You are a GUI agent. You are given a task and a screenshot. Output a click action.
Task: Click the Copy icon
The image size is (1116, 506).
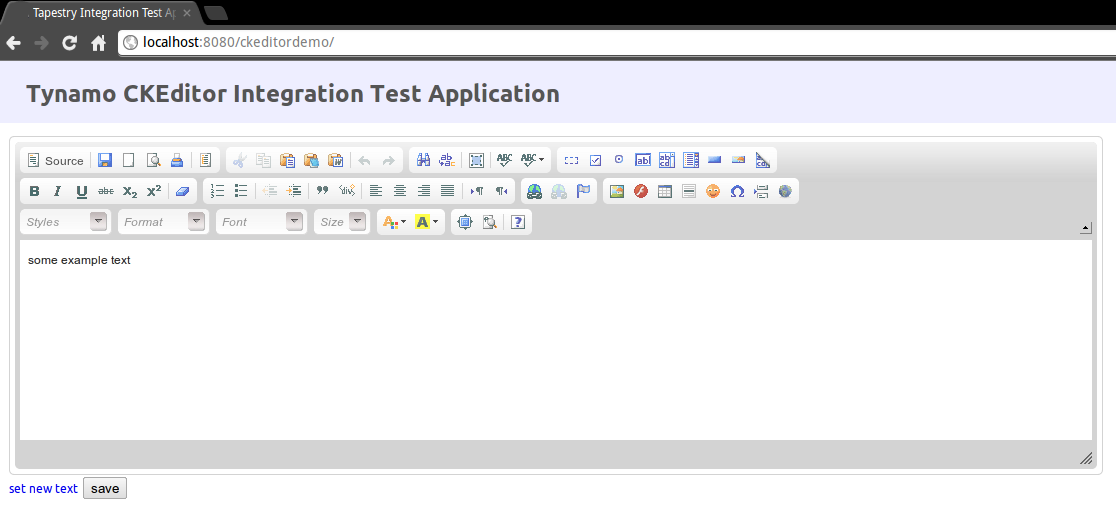pos(263,161)
